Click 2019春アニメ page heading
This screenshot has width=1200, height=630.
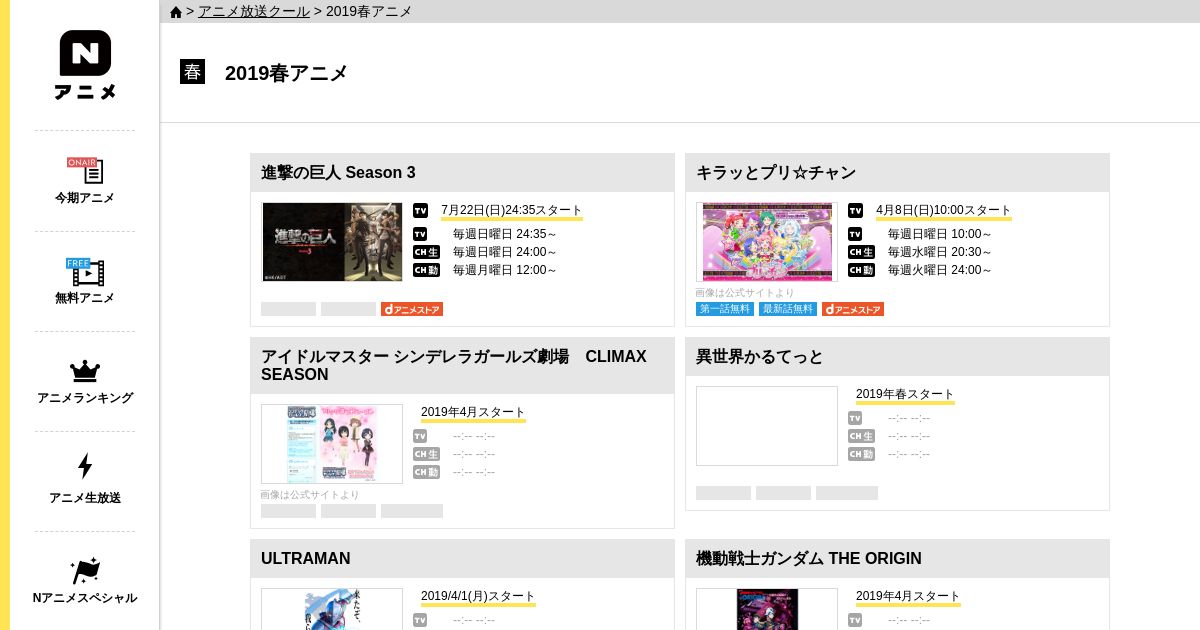(x=286, y=73)
